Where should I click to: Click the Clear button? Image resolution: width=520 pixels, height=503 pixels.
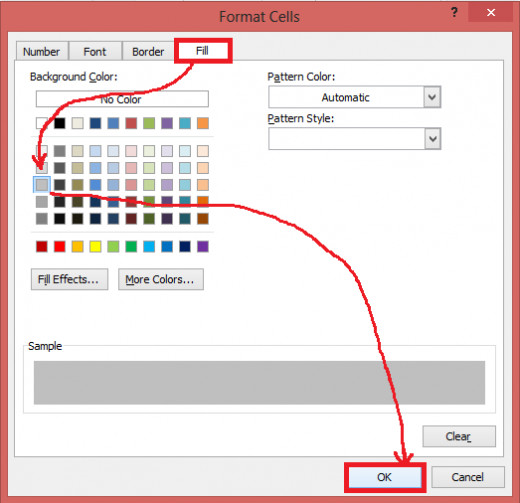[459, 436]
